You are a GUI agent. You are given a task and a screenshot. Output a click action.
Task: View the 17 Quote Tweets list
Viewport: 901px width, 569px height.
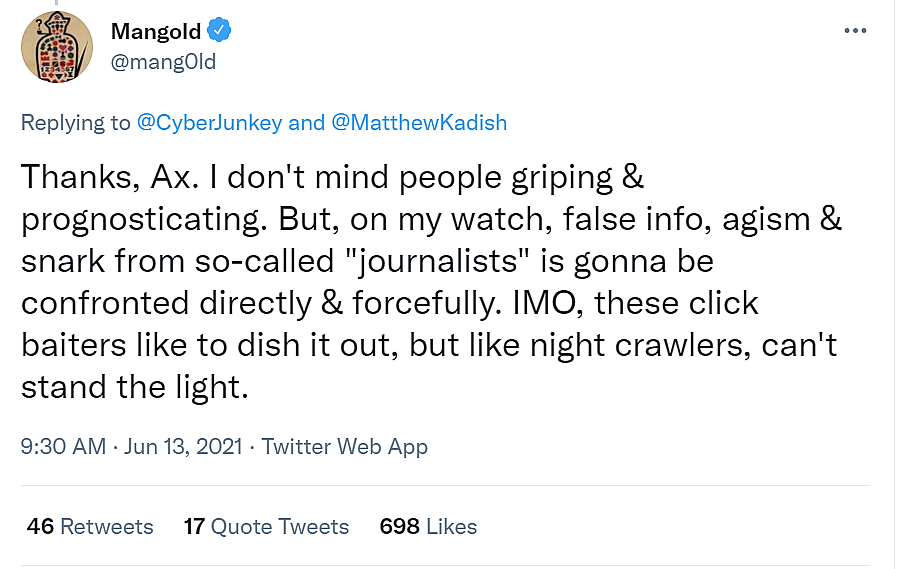[266, 526]
